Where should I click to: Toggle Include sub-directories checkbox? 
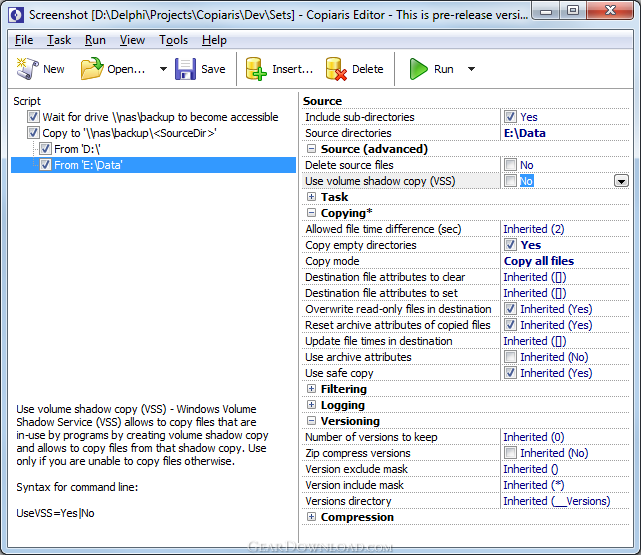(x=510, y=117)
